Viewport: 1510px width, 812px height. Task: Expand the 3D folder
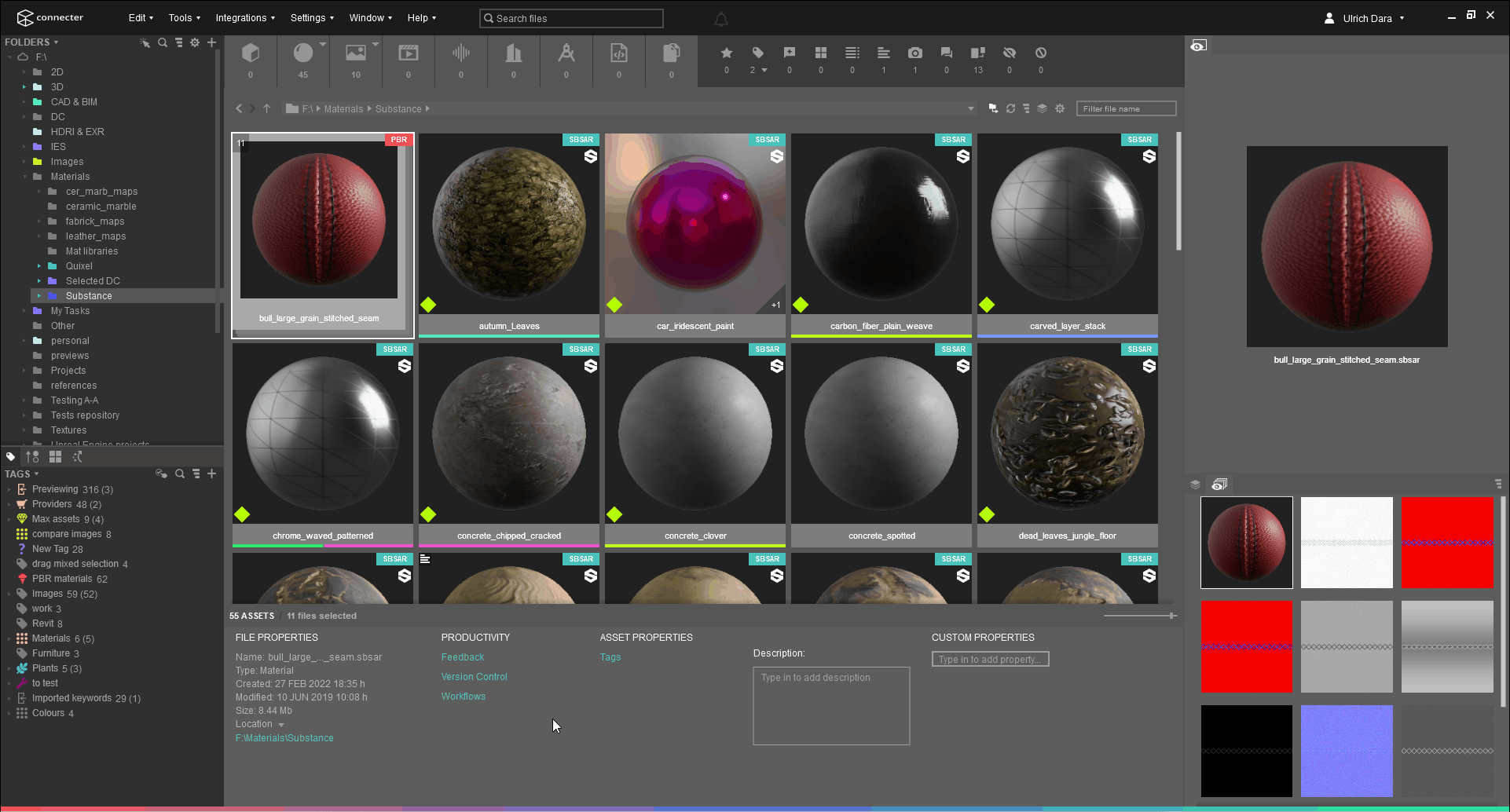[x=24, y=87]
